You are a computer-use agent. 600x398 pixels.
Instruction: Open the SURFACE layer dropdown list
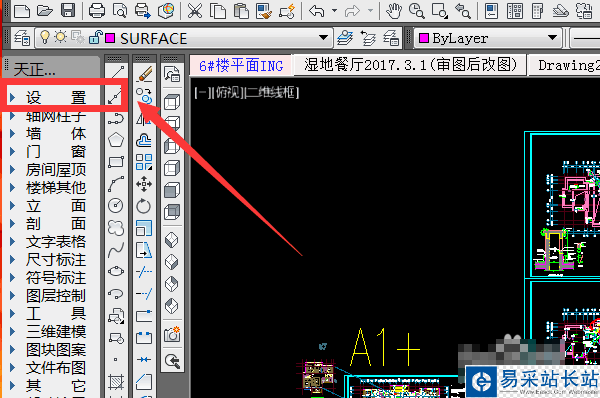click(x=323, y=38)
